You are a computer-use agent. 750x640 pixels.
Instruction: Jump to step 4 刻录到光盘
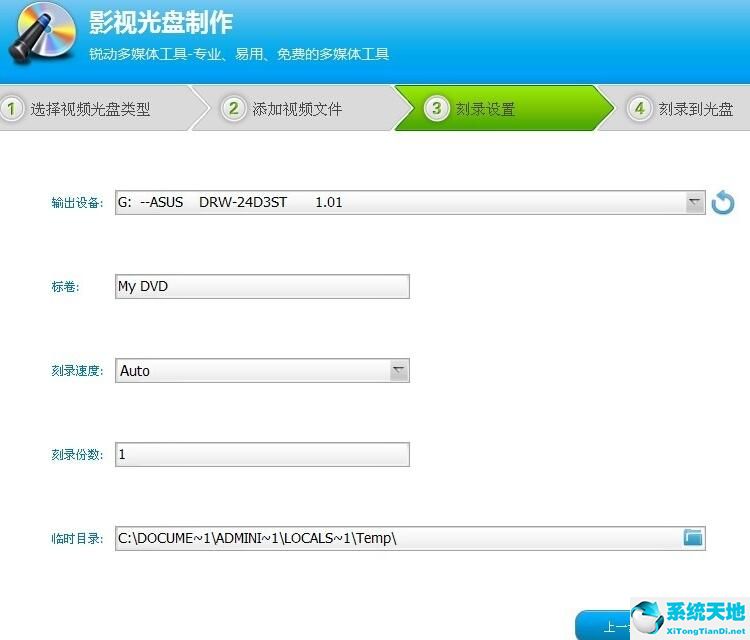pos(679,109)
